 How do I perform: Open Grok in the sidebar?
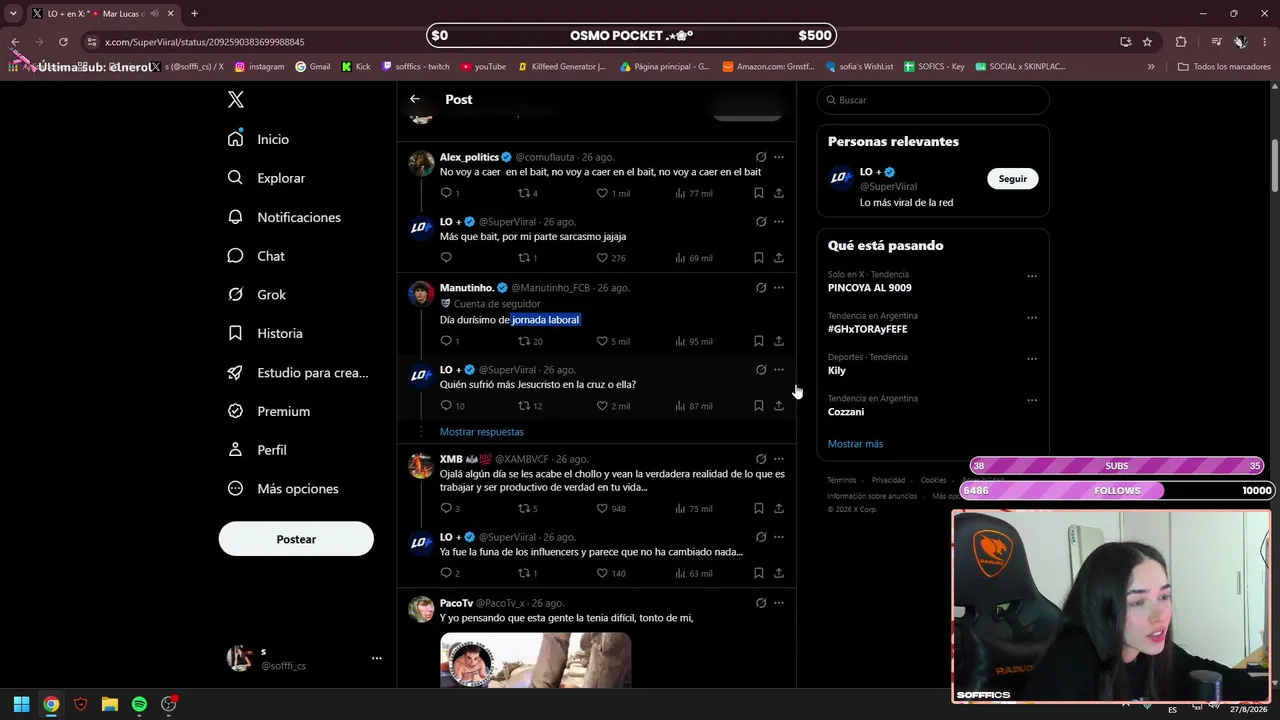[x=258, y=295]
